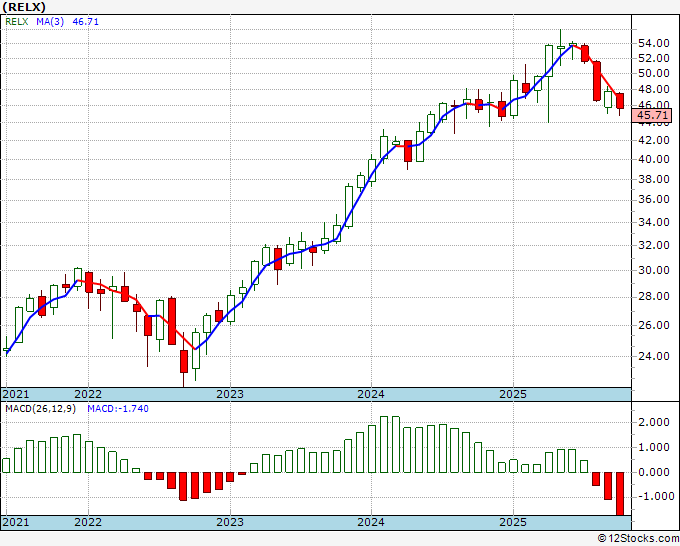Image resolution: width=680 pixels, height=546 pixels.
Task: Click the last red candlestick near 46
Action: [620, 101]
